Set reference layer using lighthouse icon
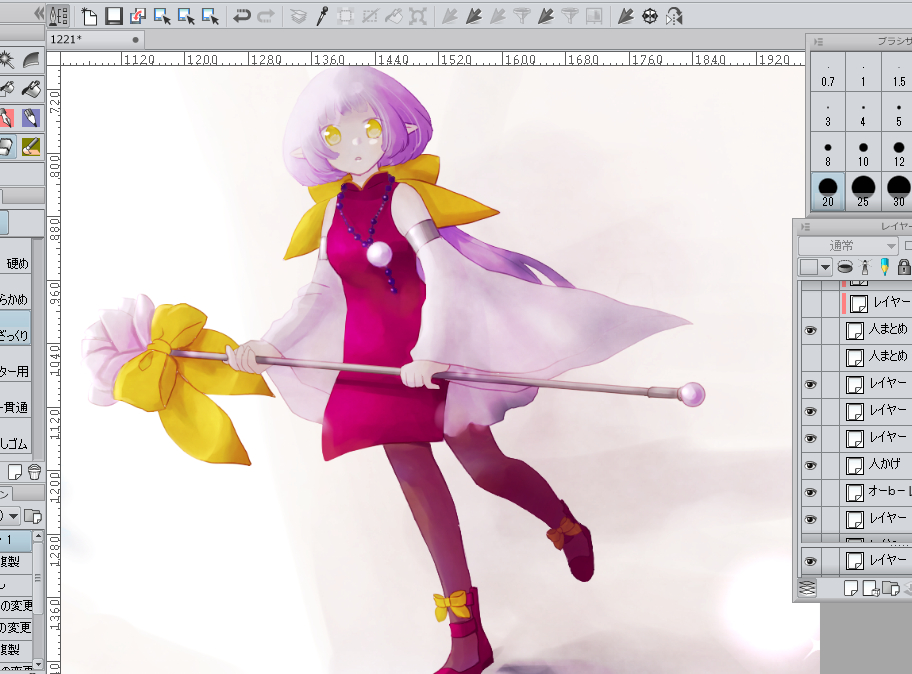This screenshot has height=674, width=912. tap(865, 267)
